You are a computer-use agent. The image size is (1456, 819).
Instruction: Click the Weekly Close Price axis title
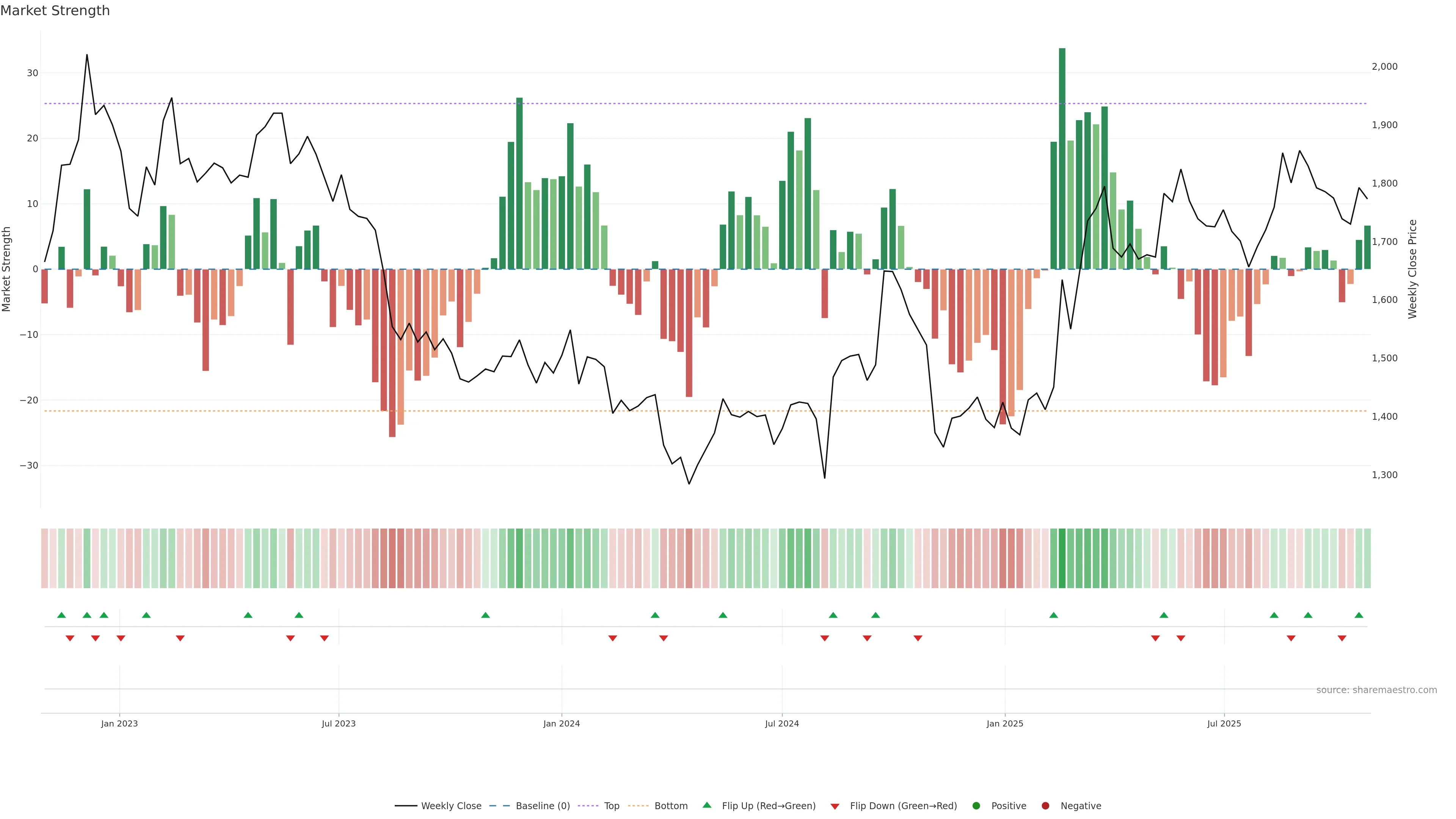click(x=1412, y=269)
